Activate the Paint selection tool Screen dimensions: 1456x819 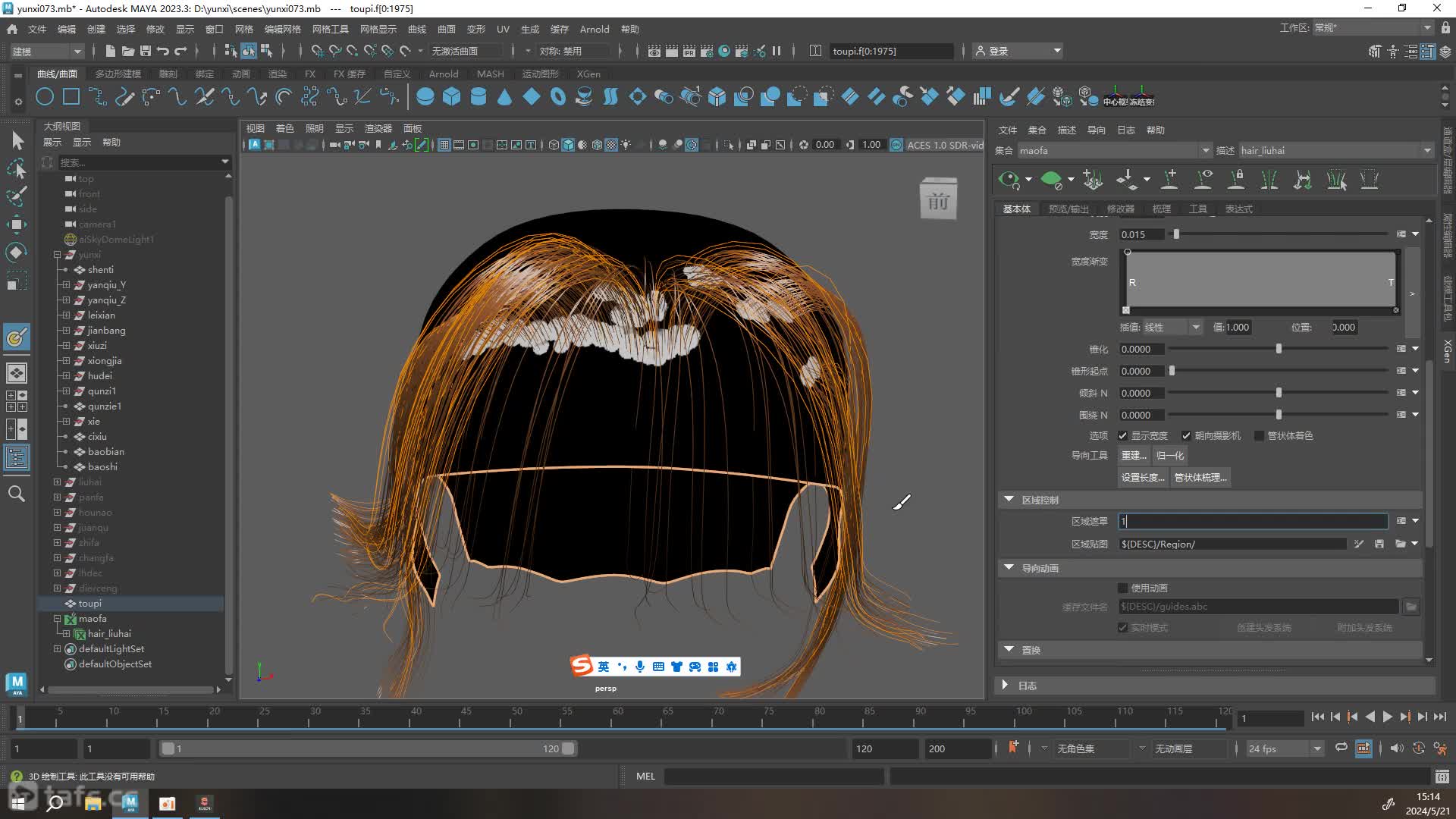point(17,196)
